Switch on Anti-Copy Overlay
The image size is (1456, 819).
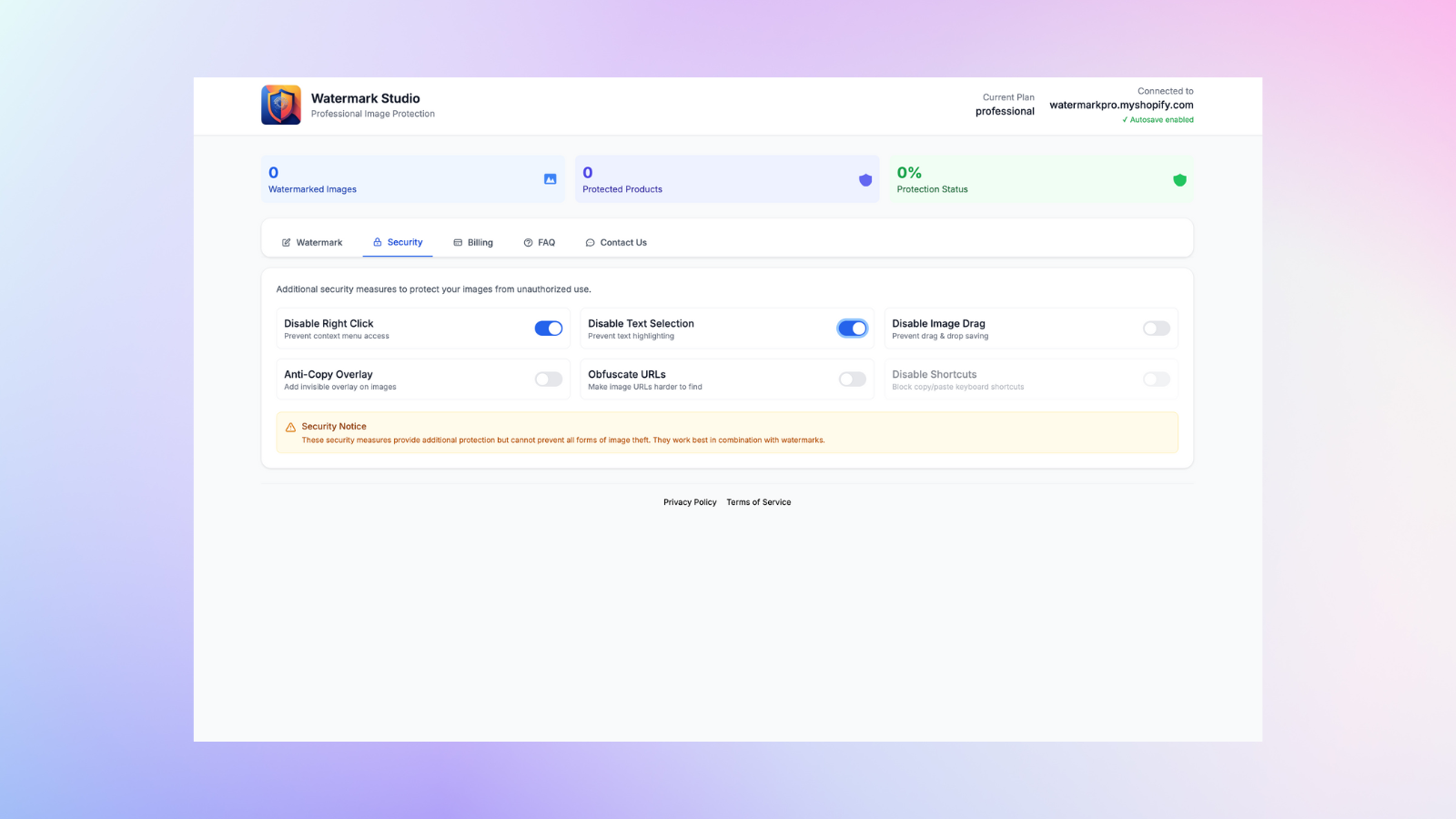click(x=548, y=379)
